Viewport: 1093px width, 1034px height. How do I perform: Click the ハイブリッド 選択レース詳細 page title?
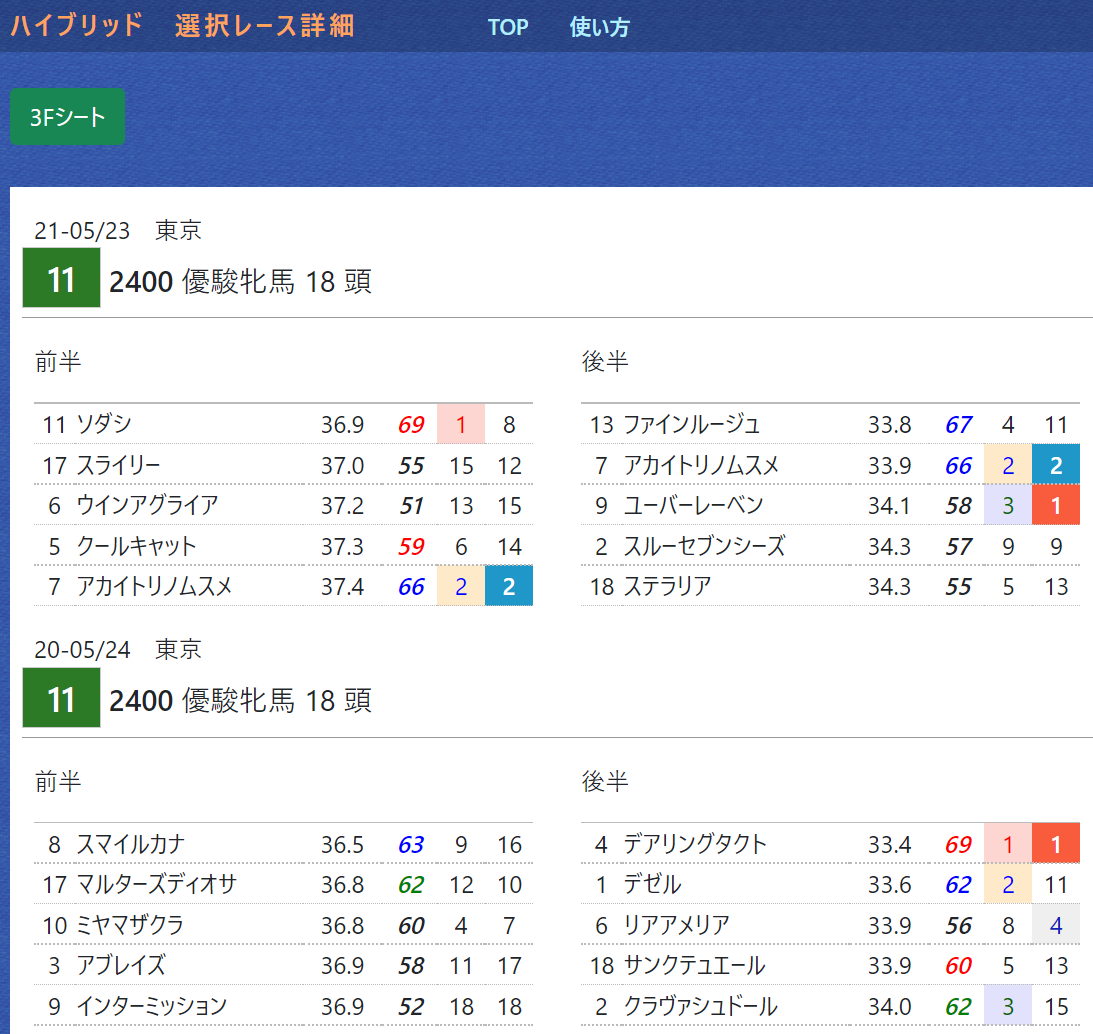(183, 26)
